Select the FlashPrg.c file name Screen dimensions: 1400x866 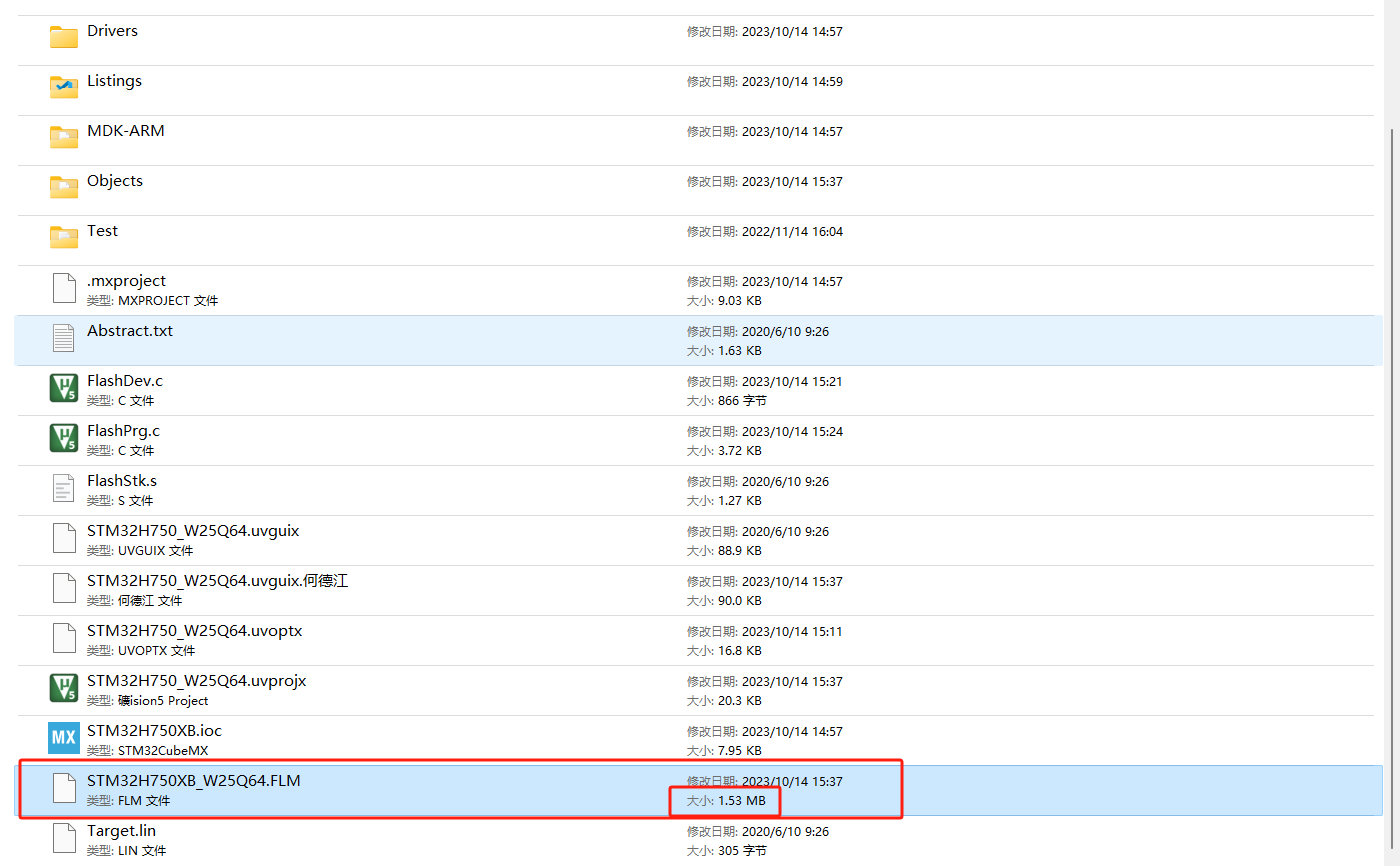(x=123, y=431)
